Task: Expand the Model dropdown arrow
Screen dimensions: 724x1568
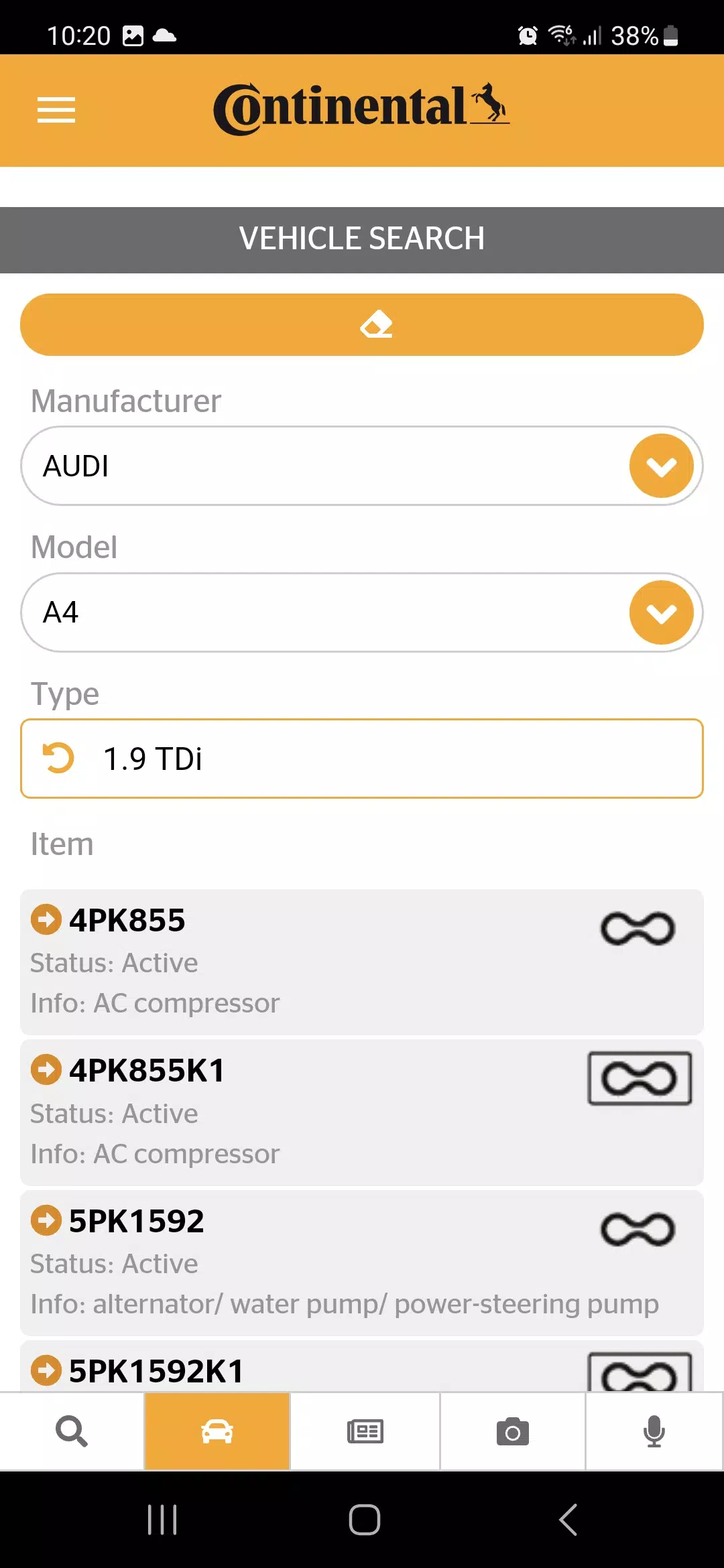Action: pyautogui.click(x=661, y=612)
